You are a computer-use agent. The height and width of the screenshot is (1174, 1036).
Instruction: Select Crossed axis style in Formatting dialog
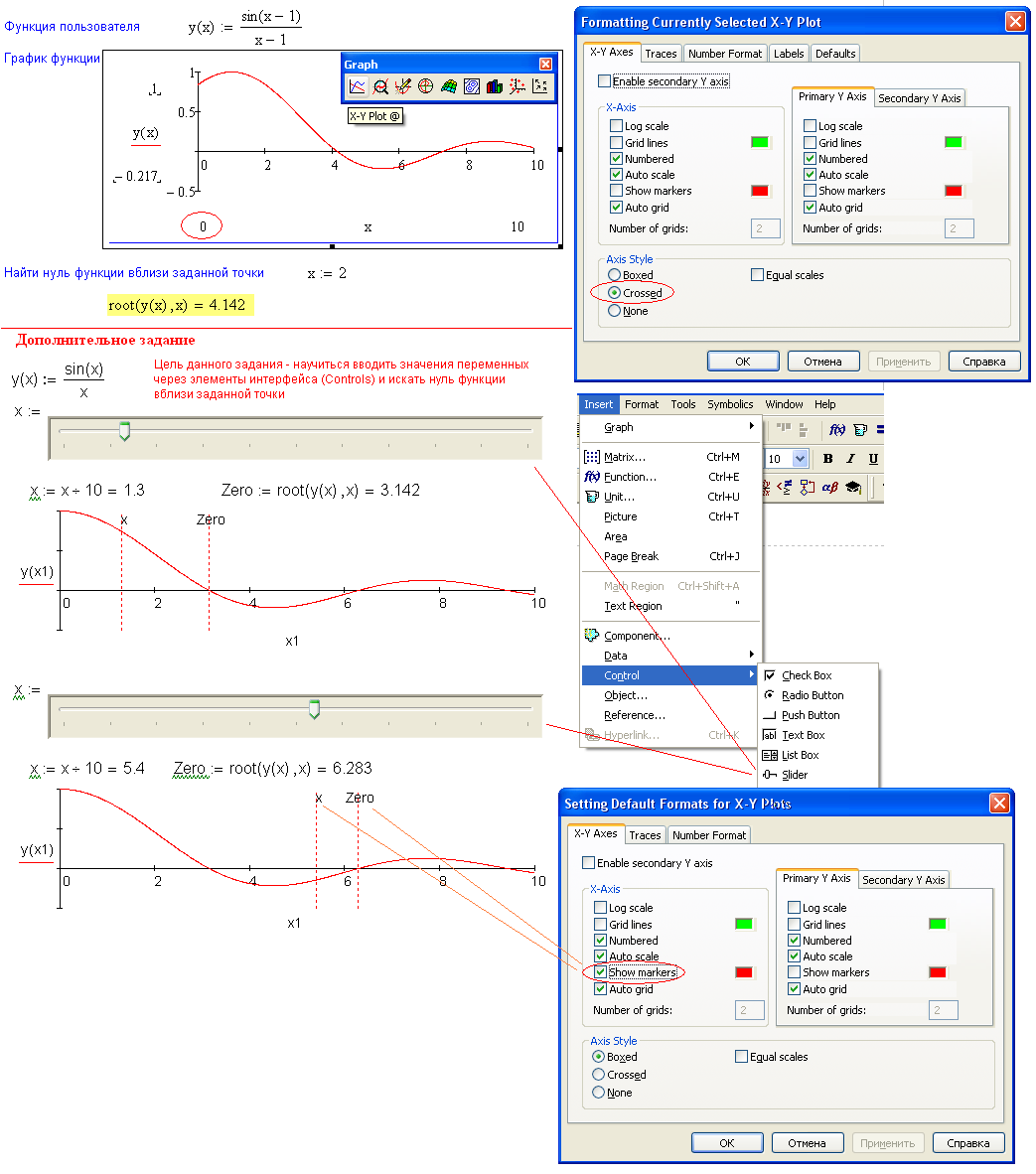pyautogui.click(x=636, y=293)
